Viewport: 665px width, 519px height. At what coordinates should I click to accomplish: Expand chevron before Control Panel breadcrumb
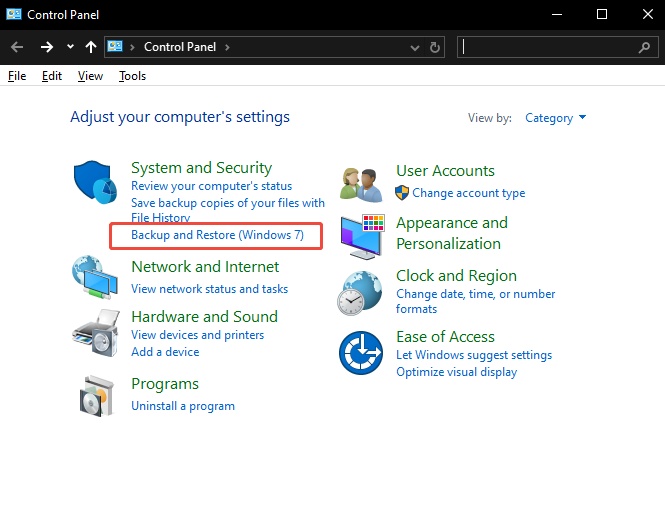pyautogui.click(x=132, y=47)
